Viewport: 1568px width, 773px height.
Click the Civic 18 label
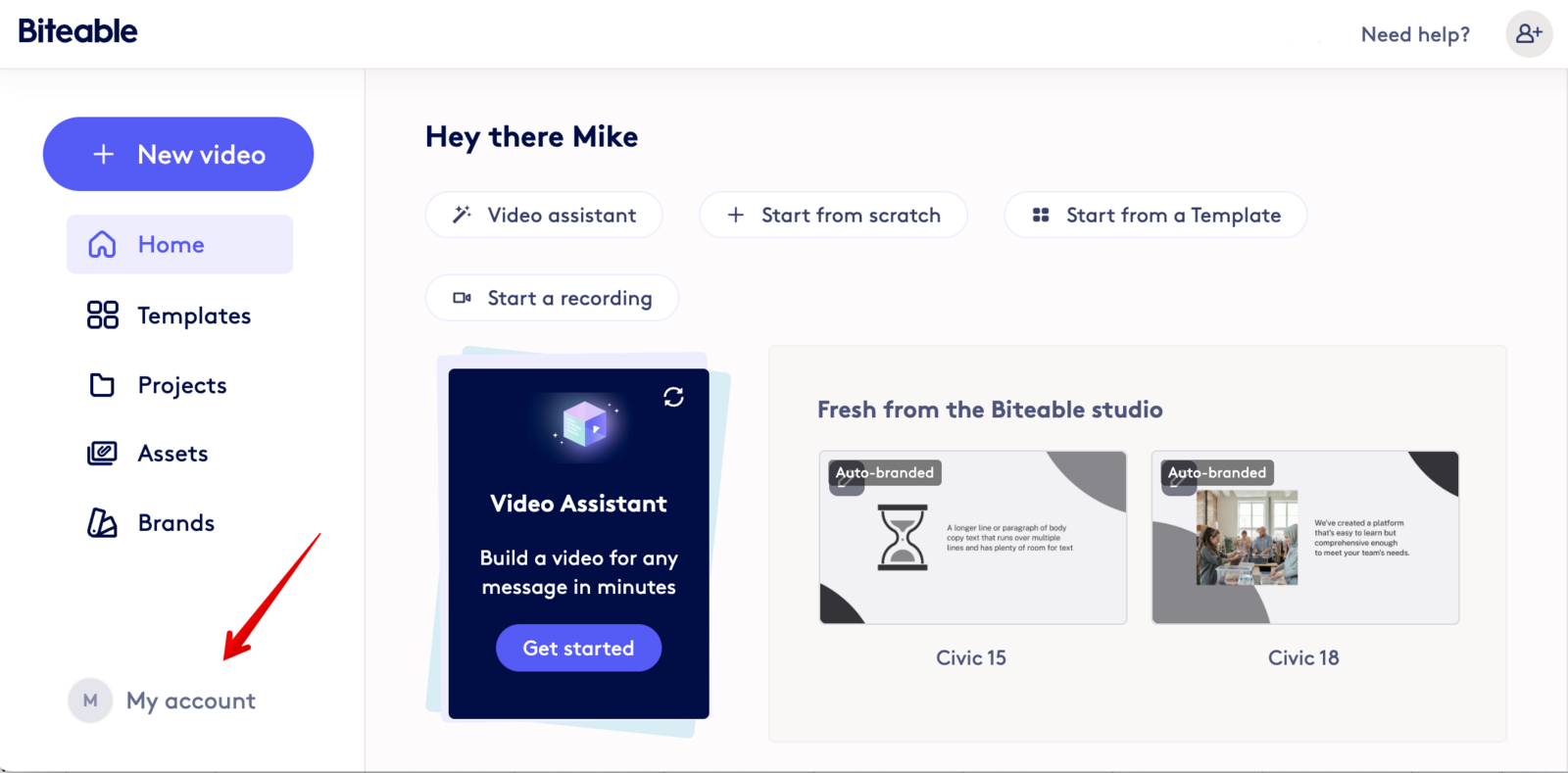(1303, 658)
